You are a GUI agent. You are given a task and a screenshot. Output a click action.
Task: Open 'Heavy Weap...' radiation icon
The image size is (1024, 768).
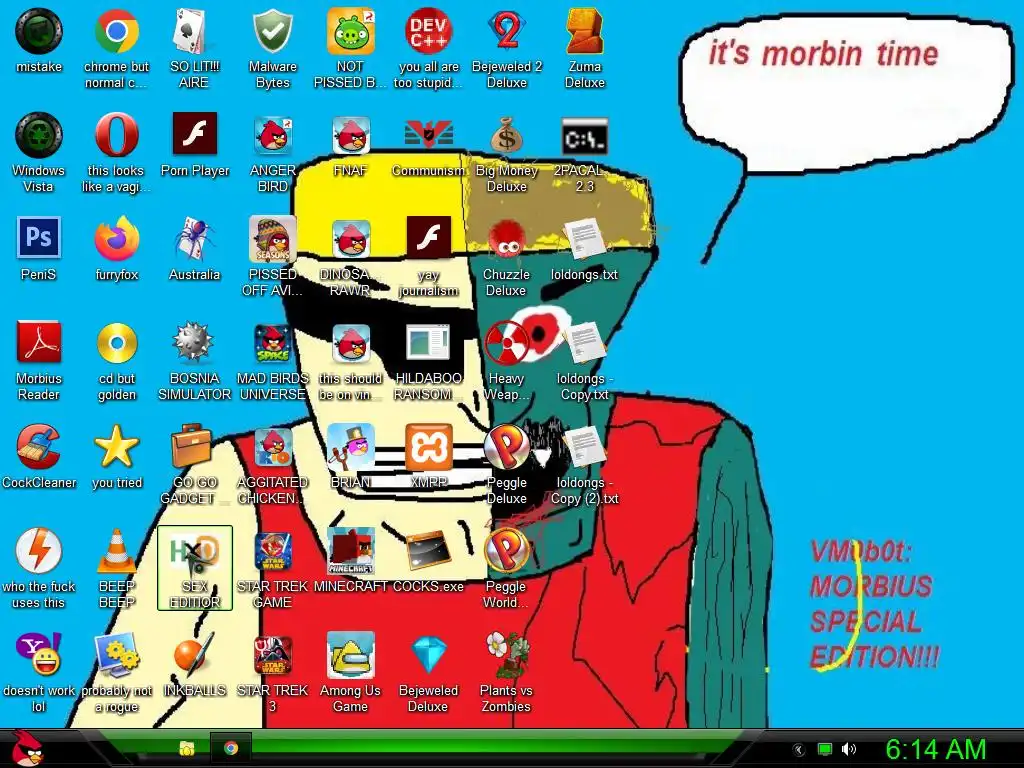coord(507,342)
